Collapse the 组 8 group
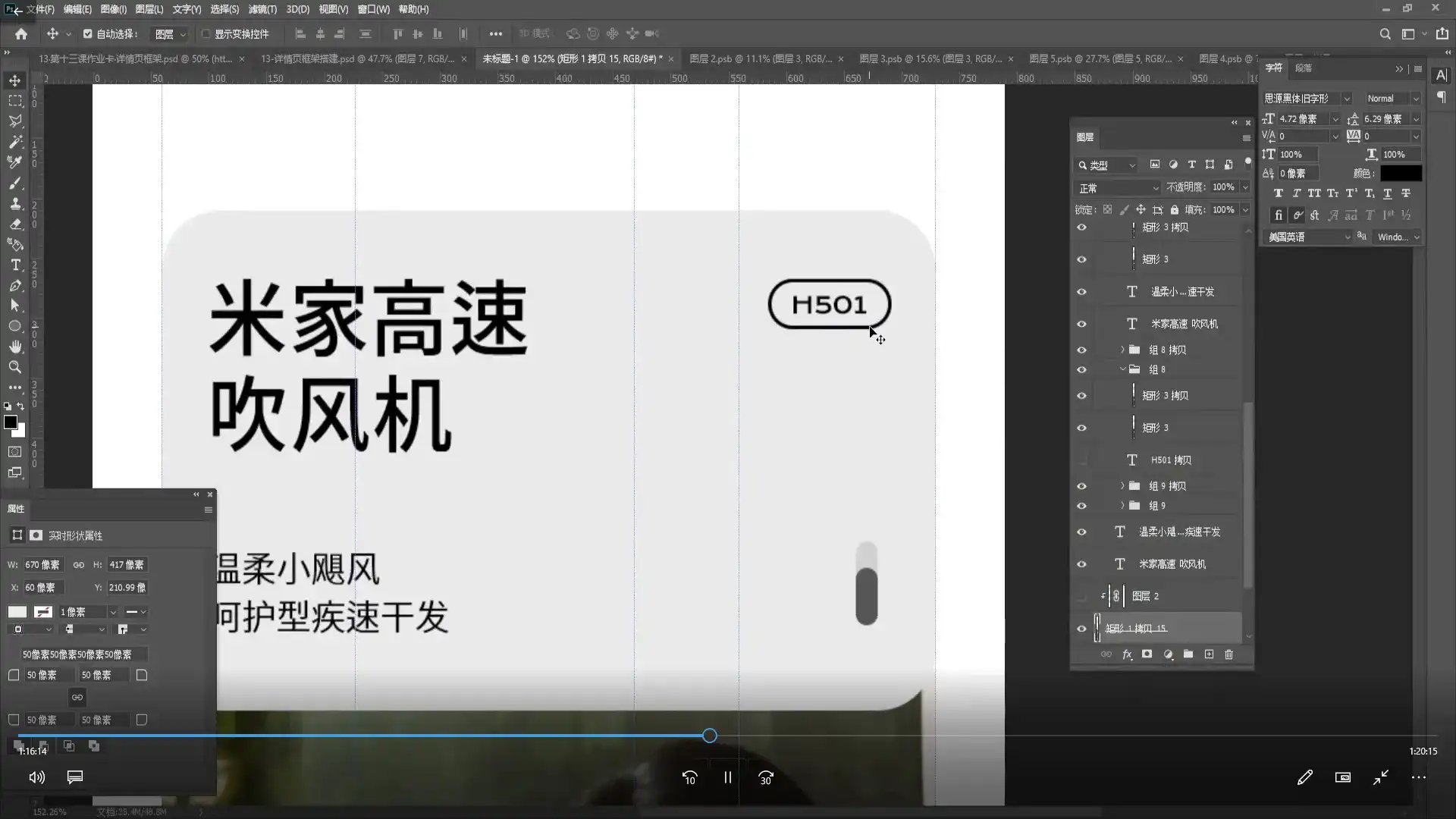 (x=1122, y=369)
